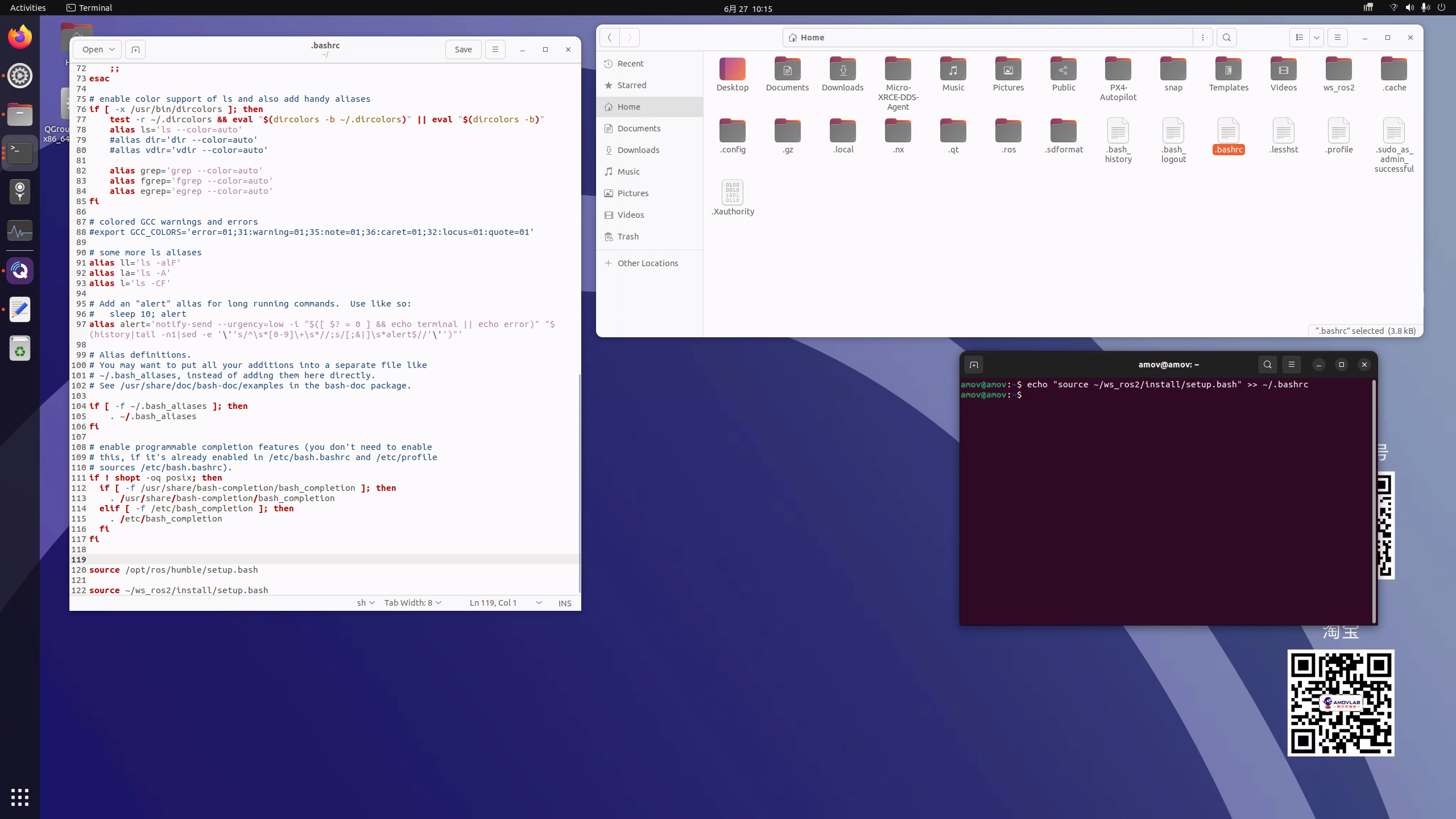This screenshot has width=1456, height=819.
Task: Open Trash icon in the dock
Action: (x=20, y=348)
